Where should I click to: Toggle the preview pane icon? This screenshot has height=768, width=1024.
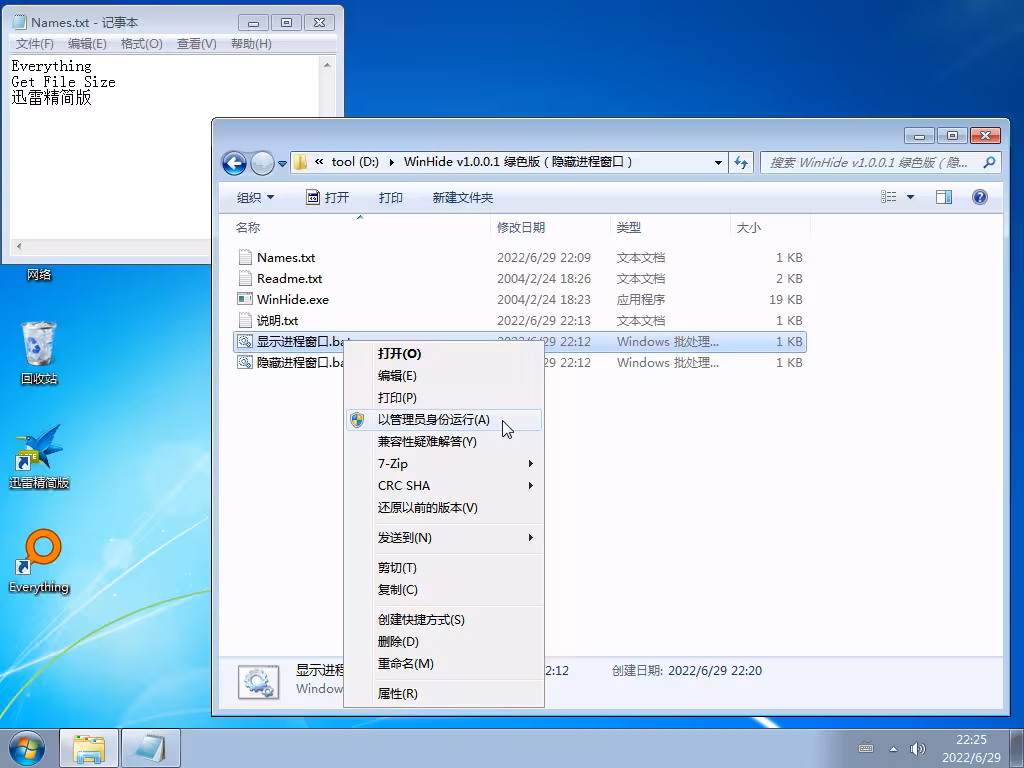click(944, 197)
